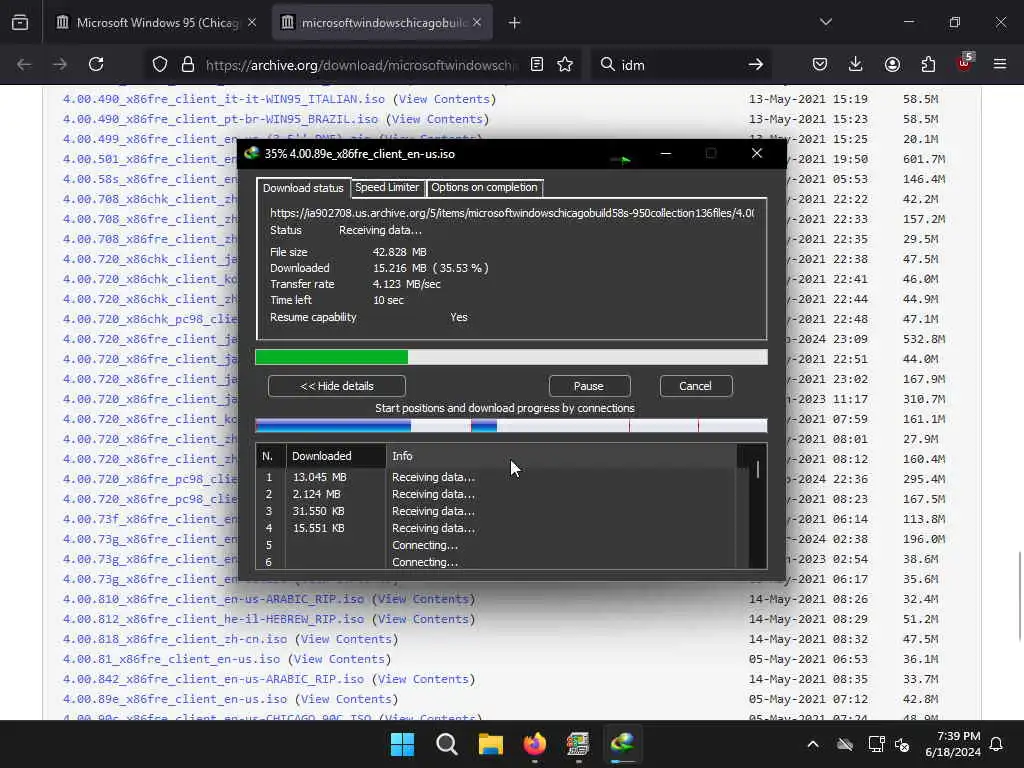Image resolution: width=1024 pixels, height=768 pixels.
Task: Open the Speed Limiter tab
Action: (387, 187)
